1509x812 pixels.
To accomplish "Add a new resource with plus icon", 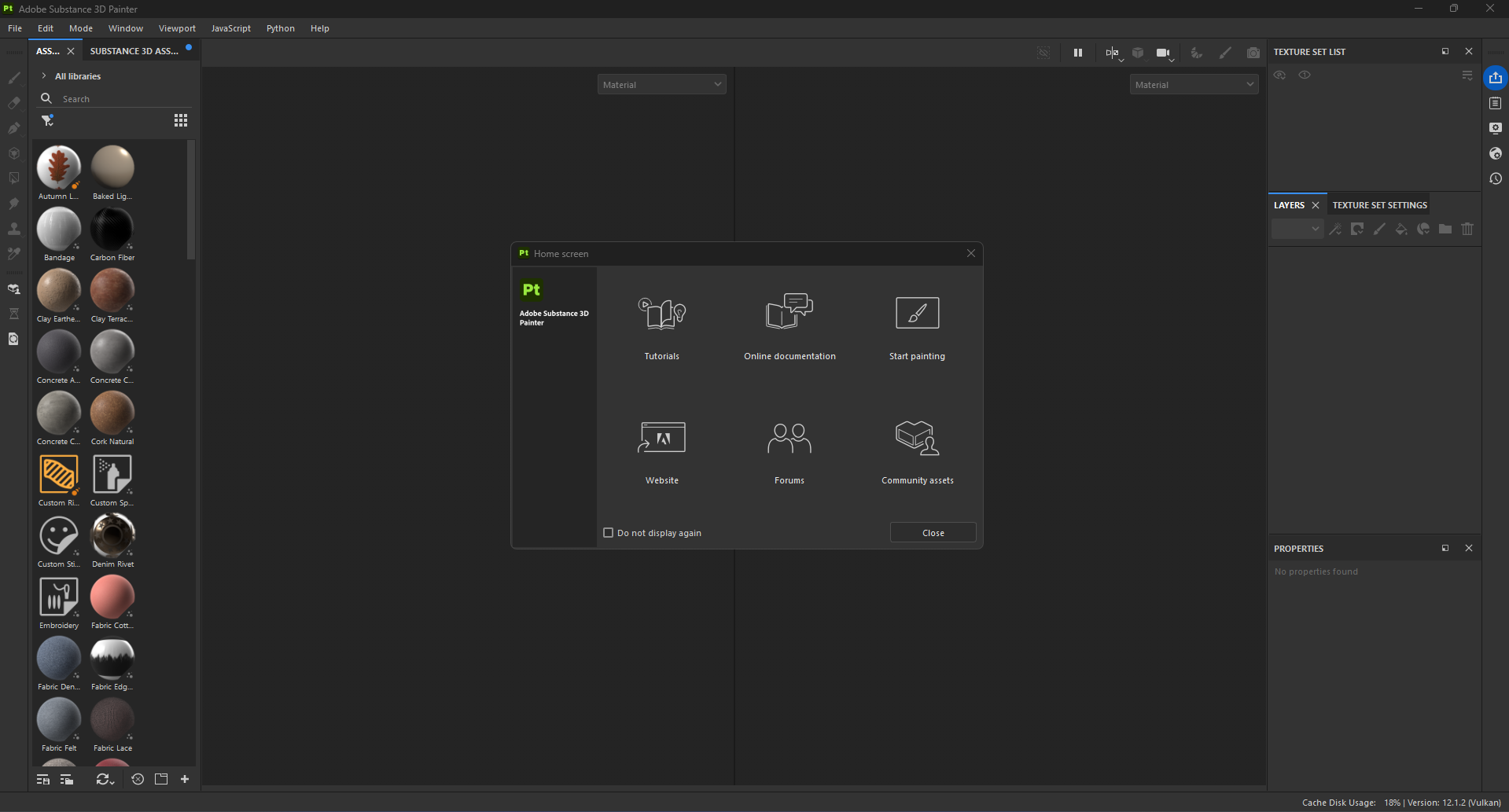I will 185,779.
